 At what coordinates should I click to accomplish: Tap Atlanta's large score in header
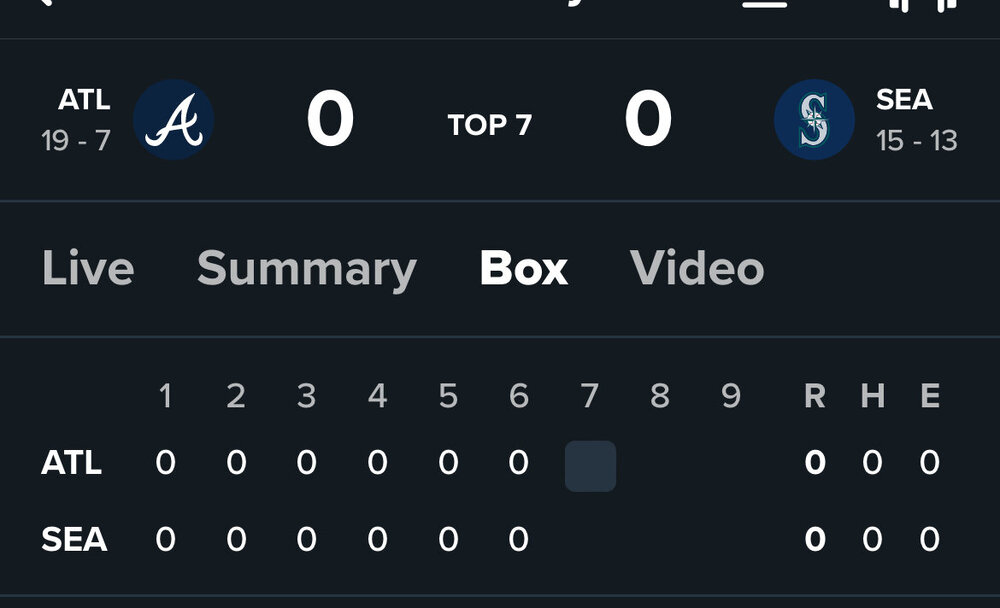(330, 120)
